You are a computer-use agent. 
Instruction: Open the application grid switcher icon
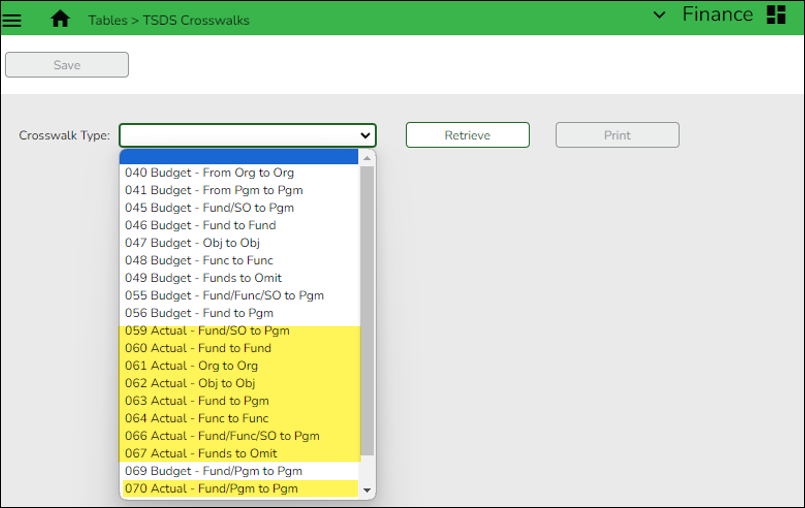pos(776,15)
